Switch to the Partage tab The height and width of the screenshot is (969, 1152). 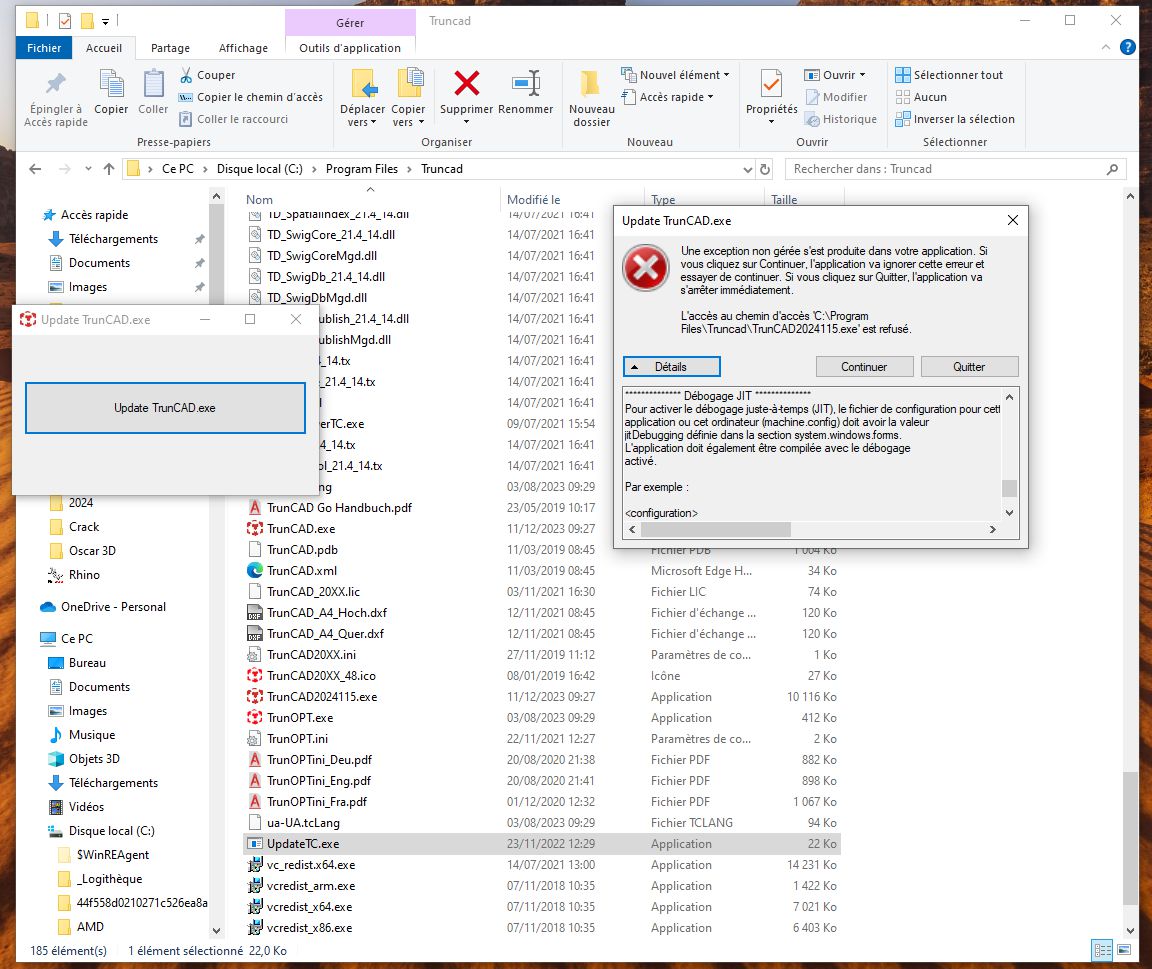170,48
